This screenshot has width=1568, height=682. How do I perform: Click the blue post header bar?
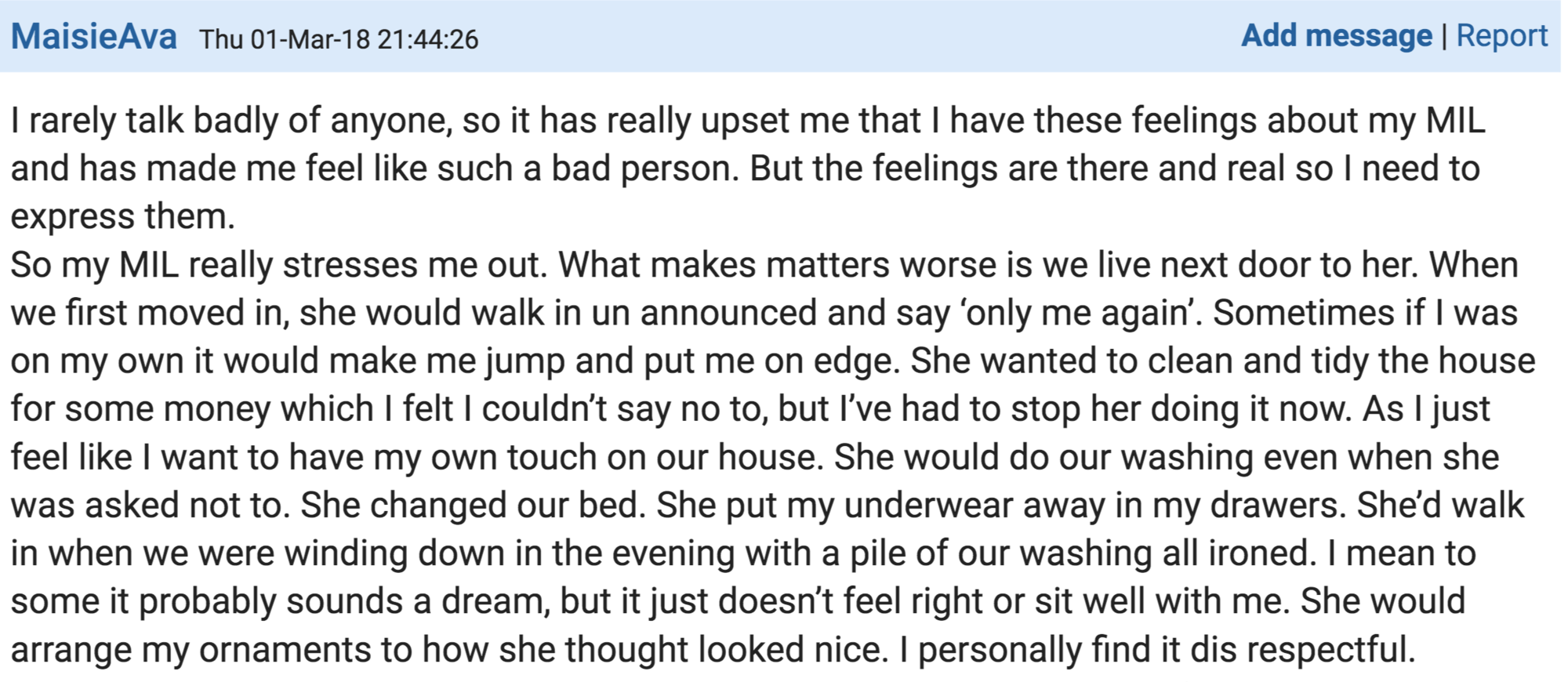[780, 36]
